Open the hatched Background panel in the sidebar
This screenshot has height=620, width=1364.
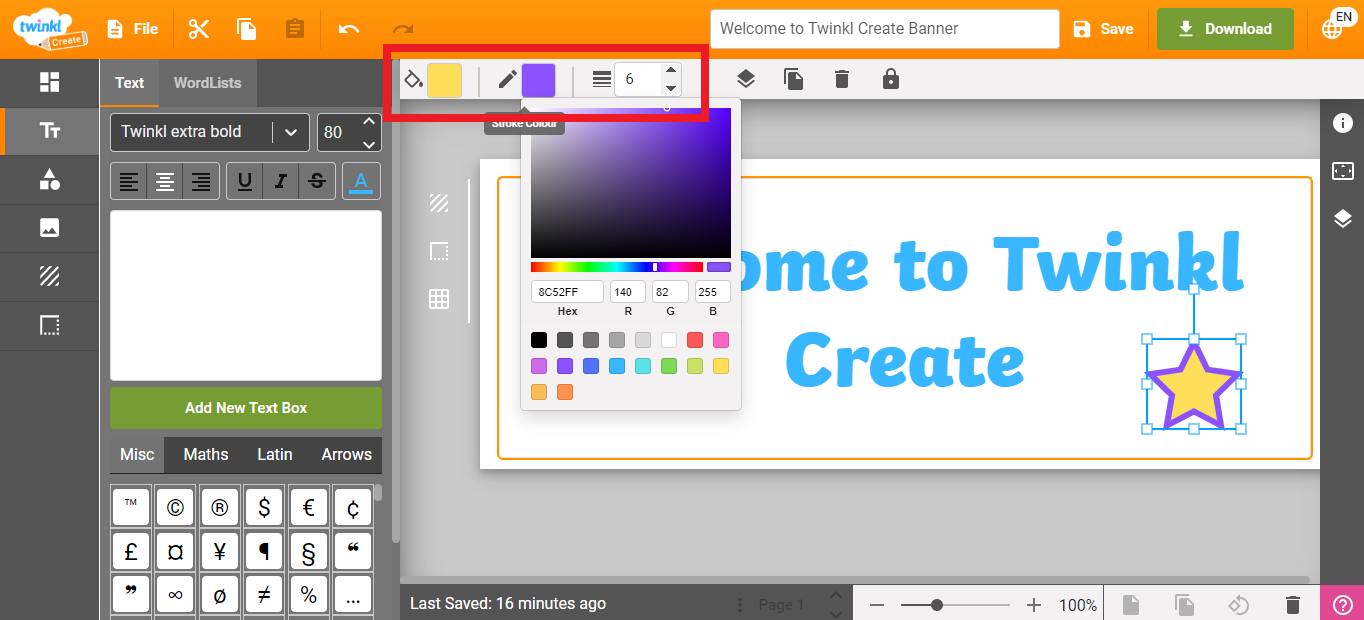coord(49,277)
